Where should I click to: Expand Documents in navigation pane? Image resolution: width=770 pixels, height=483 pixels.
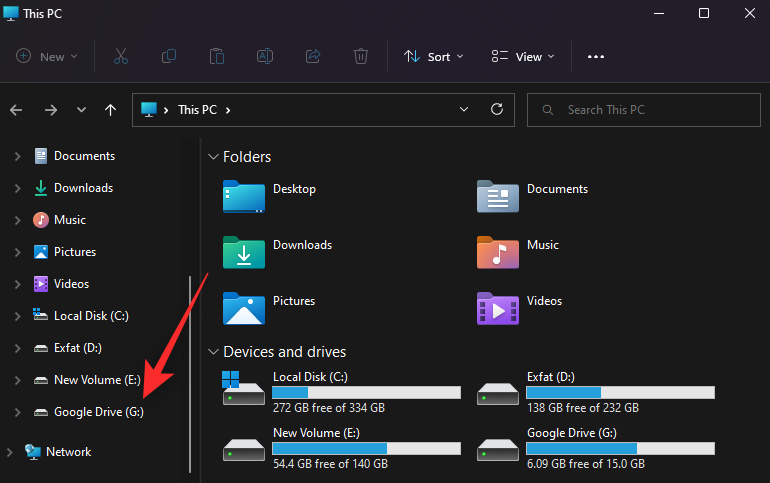(x=18, y=156)
